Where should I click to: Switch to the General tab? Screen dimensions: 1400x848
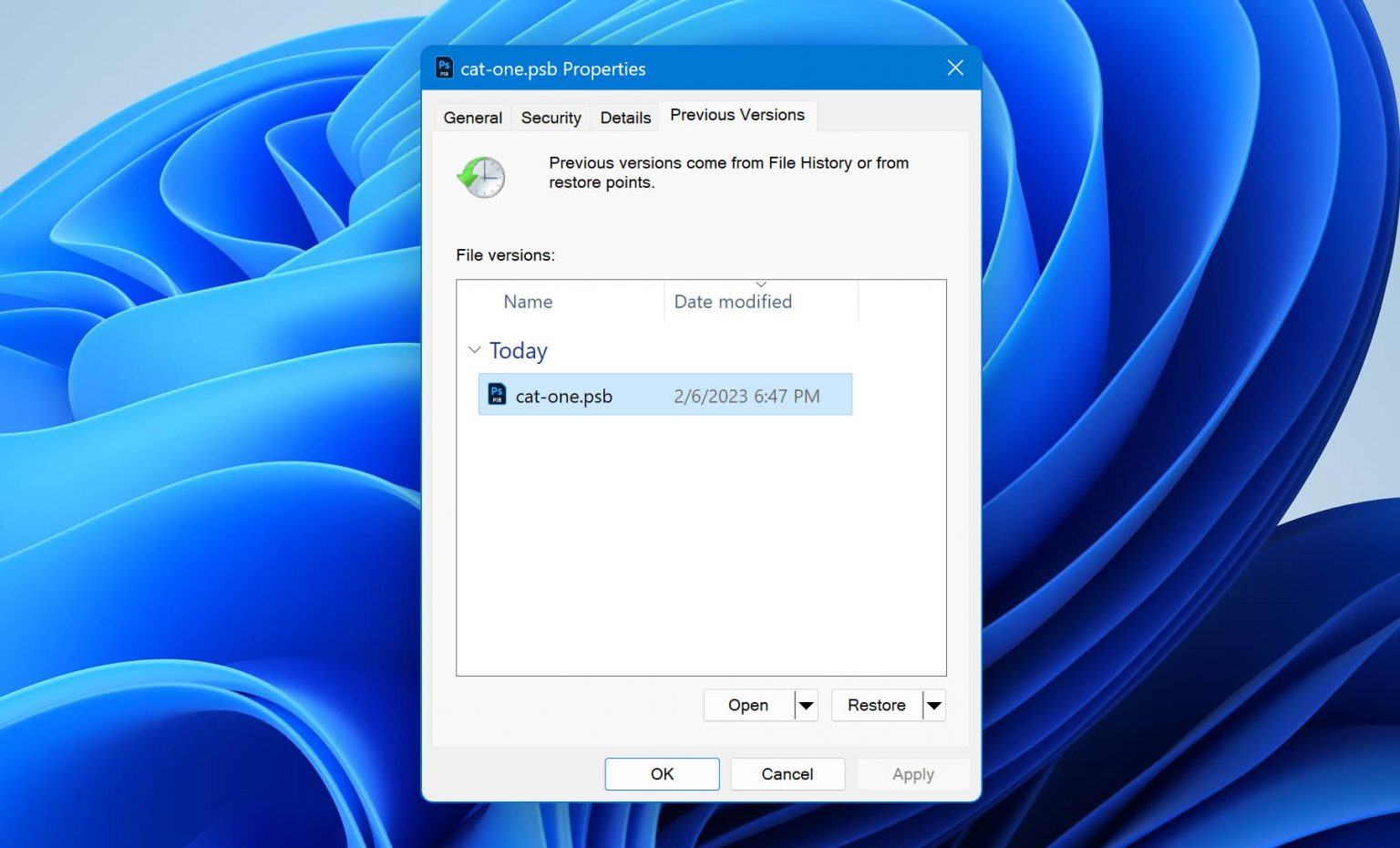[x=472, y=117]
